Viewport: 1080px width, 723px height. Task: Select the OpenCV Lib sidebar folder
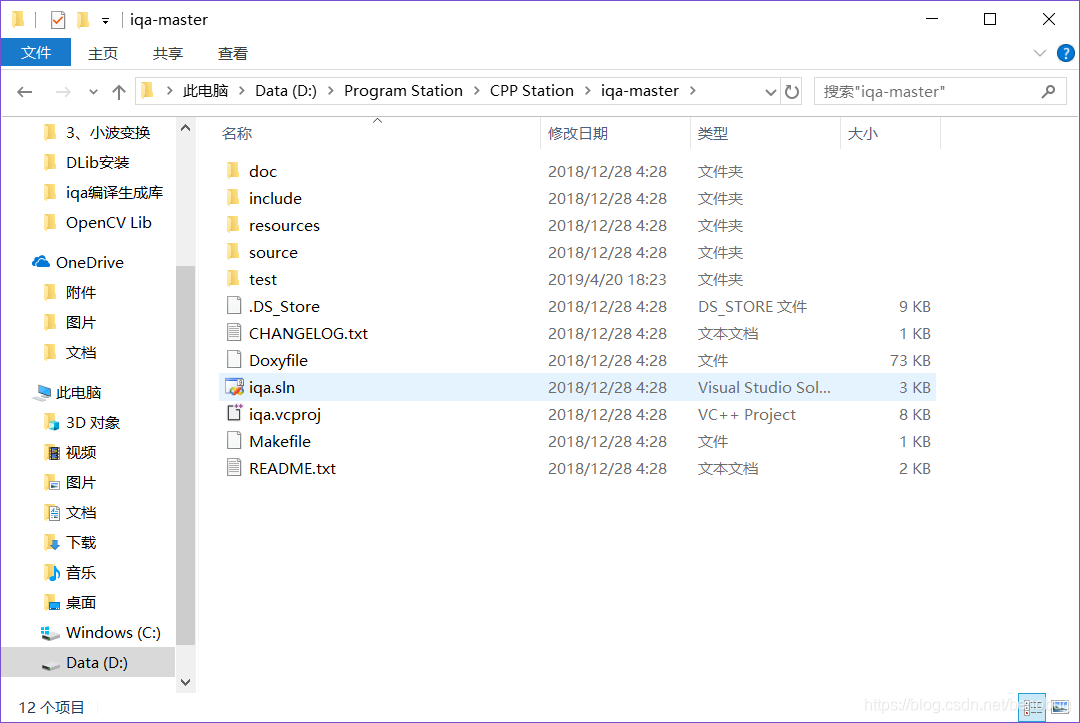tap(109, 222)
